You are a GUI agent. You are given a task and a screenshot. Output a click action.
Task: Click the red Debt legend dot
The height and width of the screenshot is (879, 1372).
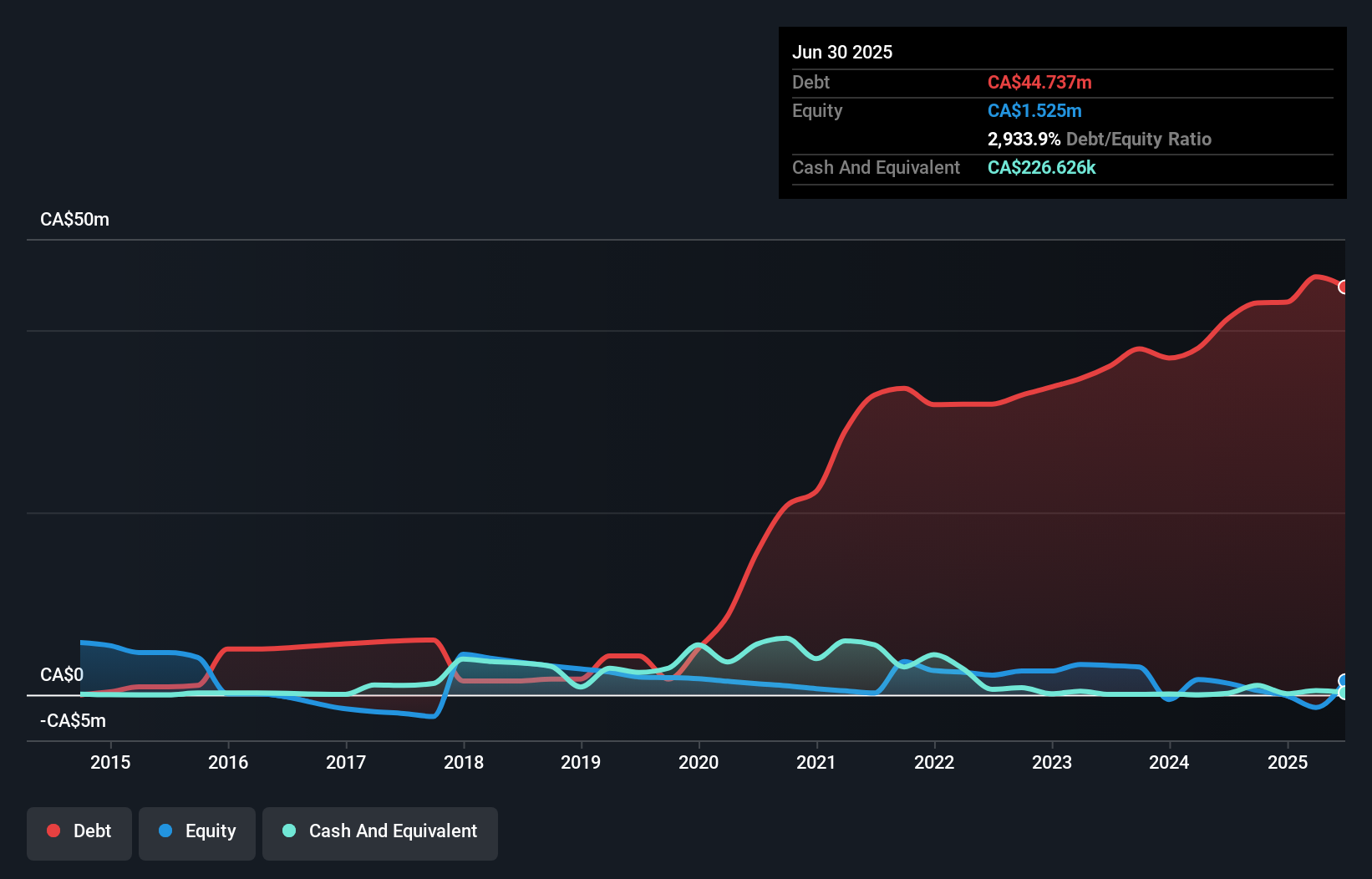pyautogui.click(x=53, y=831)
